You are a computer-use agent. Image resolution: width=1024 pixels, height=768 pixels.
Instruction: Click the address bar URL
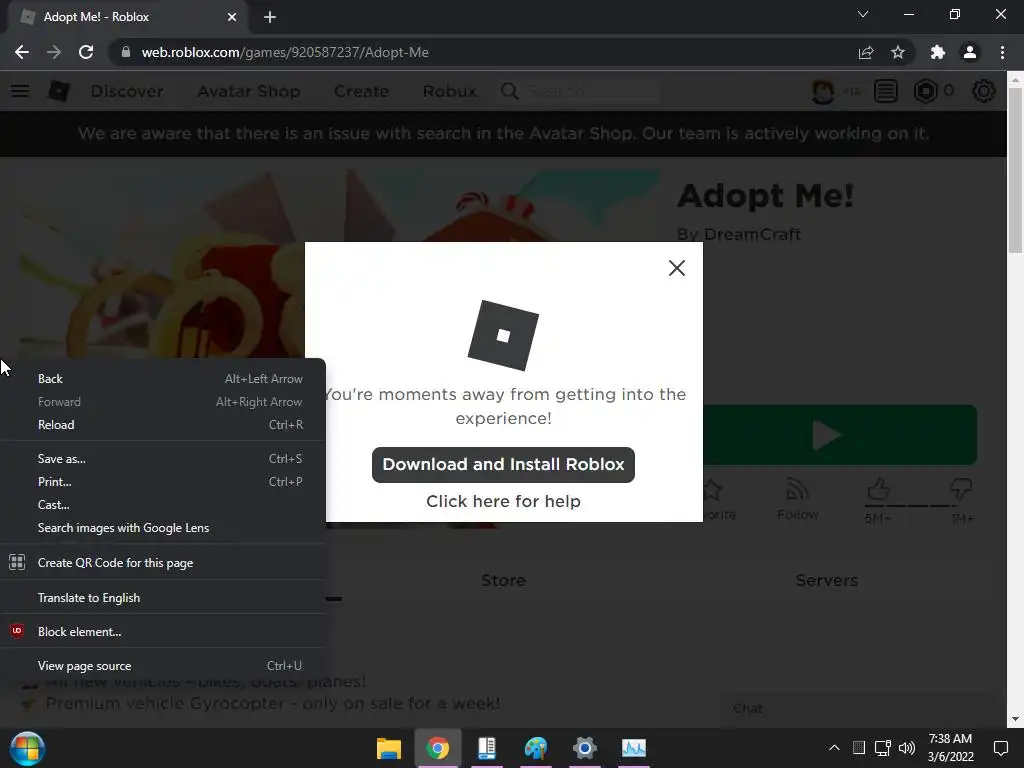tap(285, 52)
